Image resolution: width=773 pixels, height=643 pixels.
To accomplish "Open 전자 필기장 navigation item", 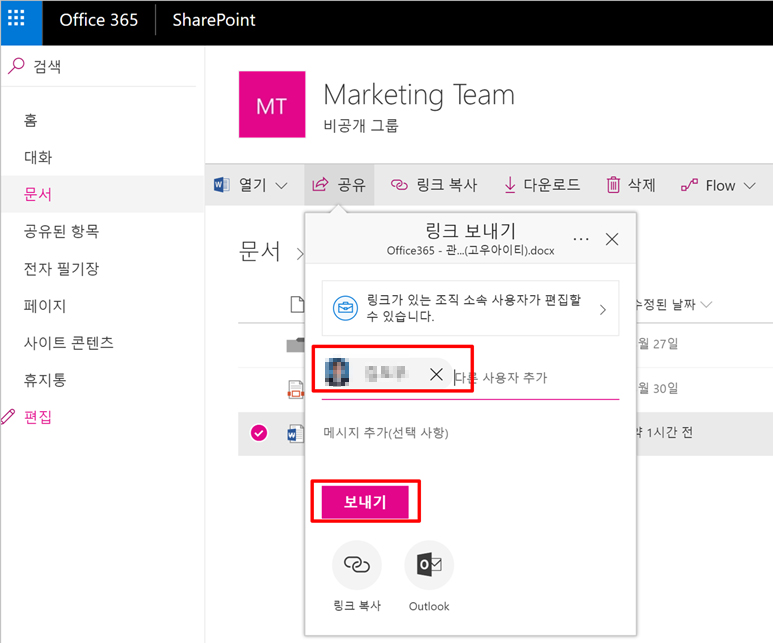I will click(62, 269).
